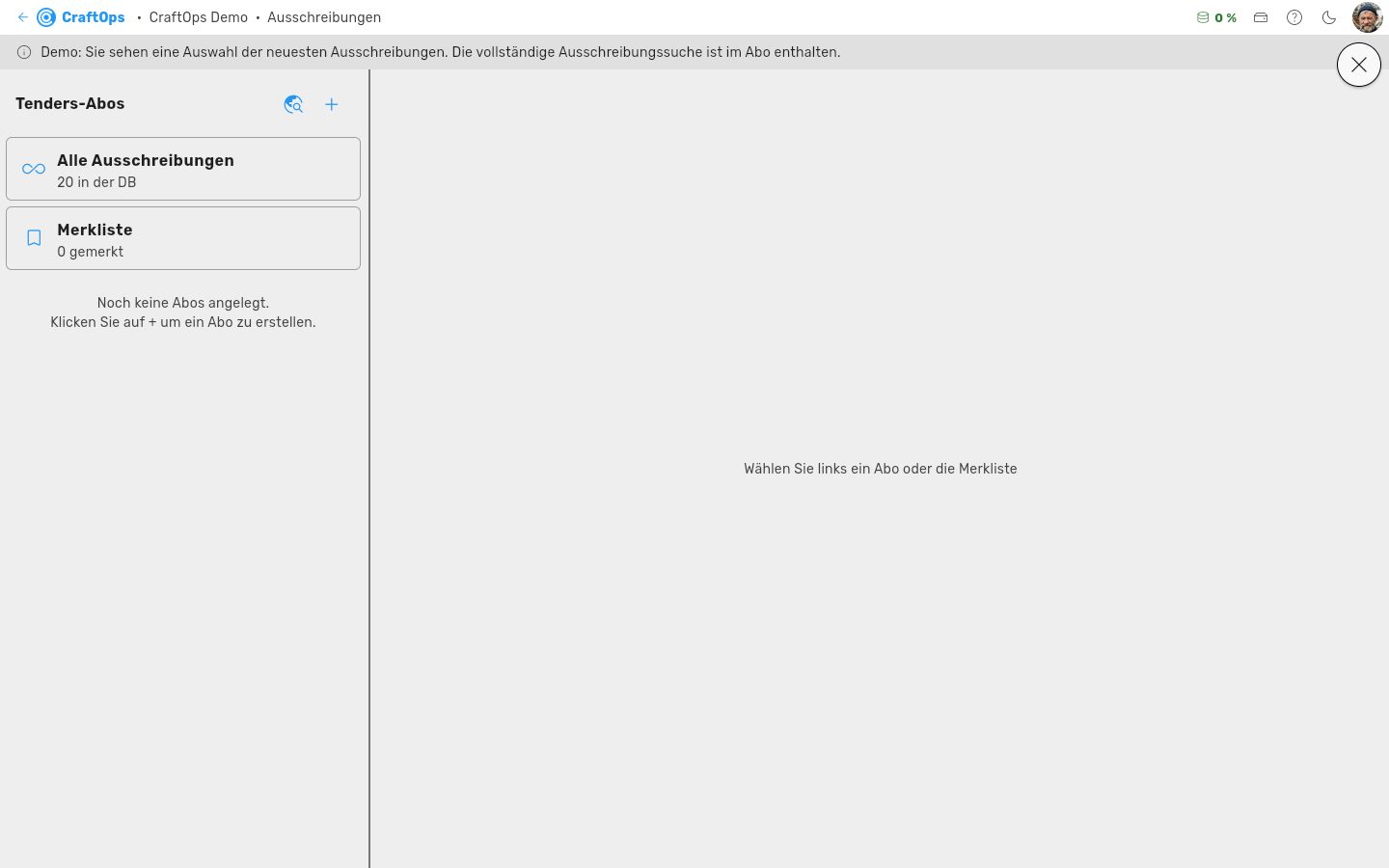Select Alle Ausschreibungen card
Screen dimensions: 1389x868
[x=183, y=169]
